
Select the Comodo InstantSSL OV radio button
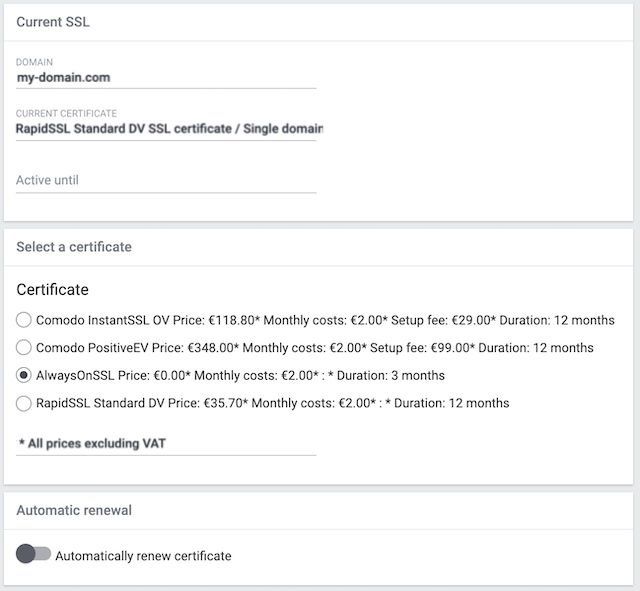(x=24, y=320)
